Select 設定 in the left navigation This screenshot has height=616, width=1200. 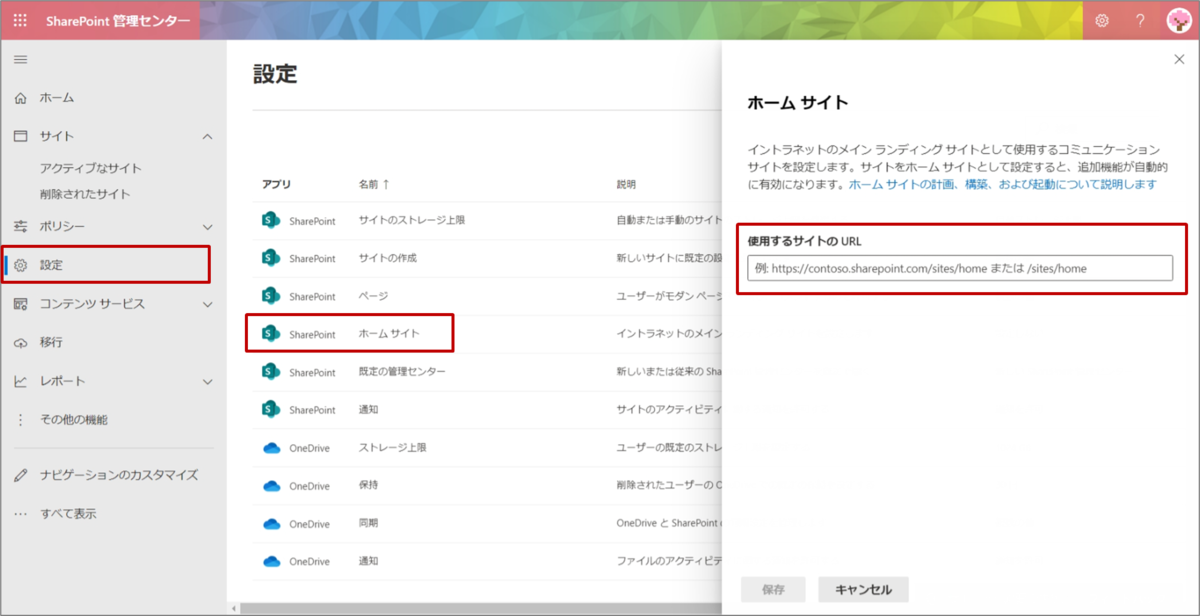[x=106, y=265]
